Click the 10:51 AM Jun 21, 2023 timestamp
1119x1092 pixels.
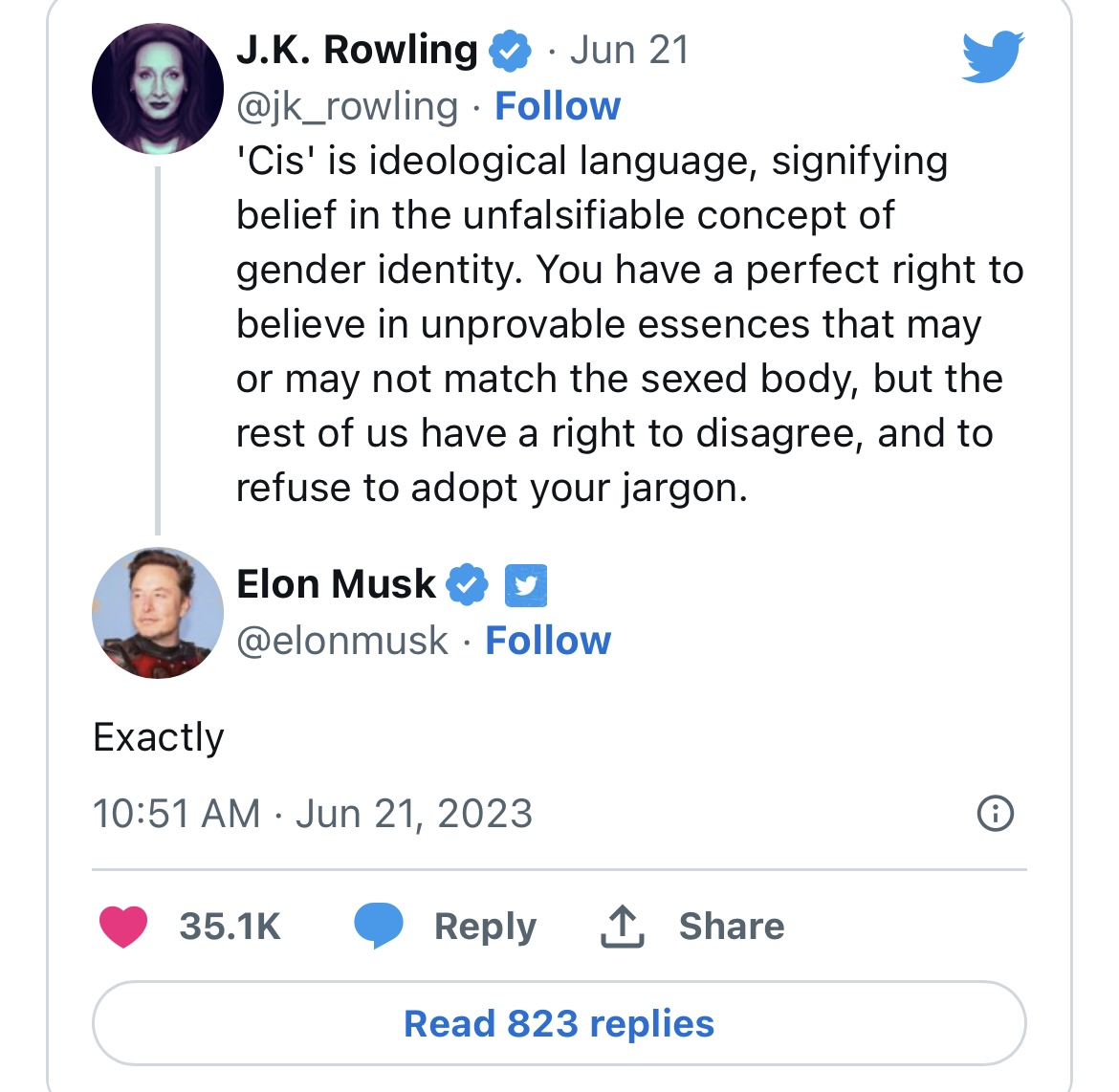[x=313, y=814]
